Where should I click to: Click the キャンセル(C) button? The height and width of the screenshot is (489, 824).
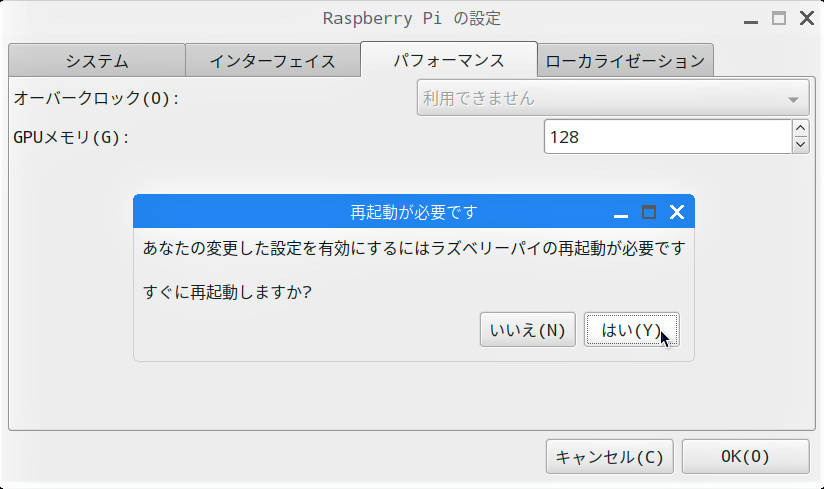tap(610, 456)
